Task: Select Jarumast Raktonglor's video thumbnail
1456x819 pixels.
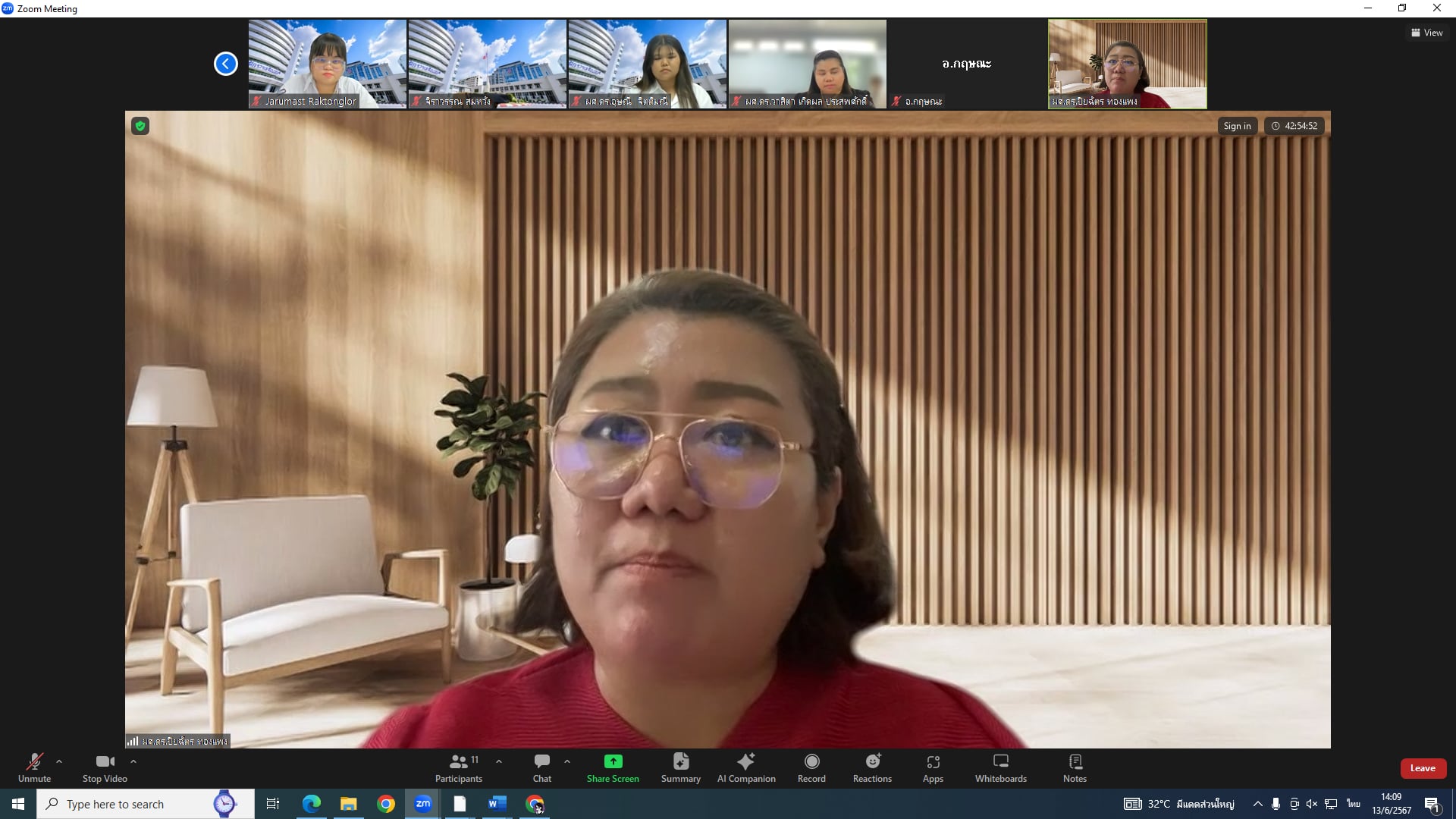Action: click(x=328, y=64)
